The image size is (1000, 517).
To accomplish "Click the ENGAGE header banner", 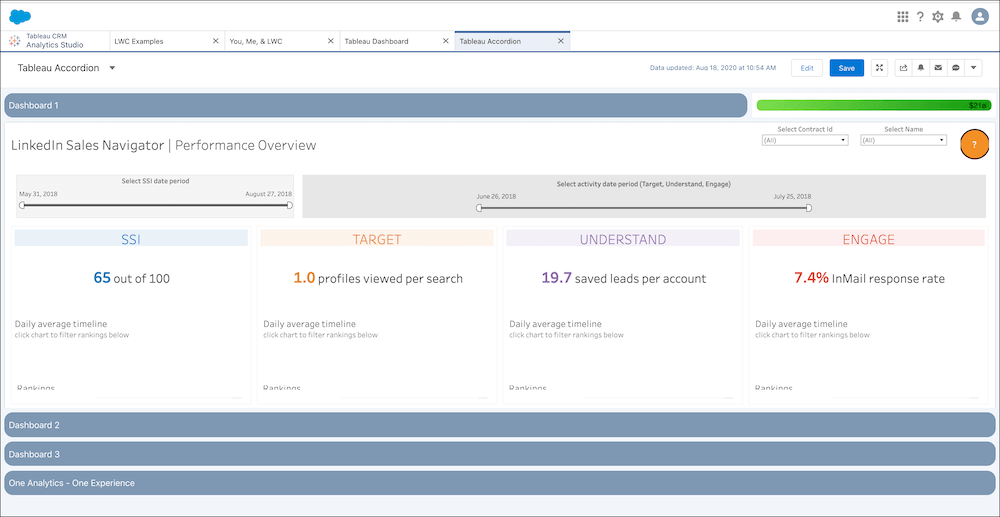I will [x=869, y=239].
